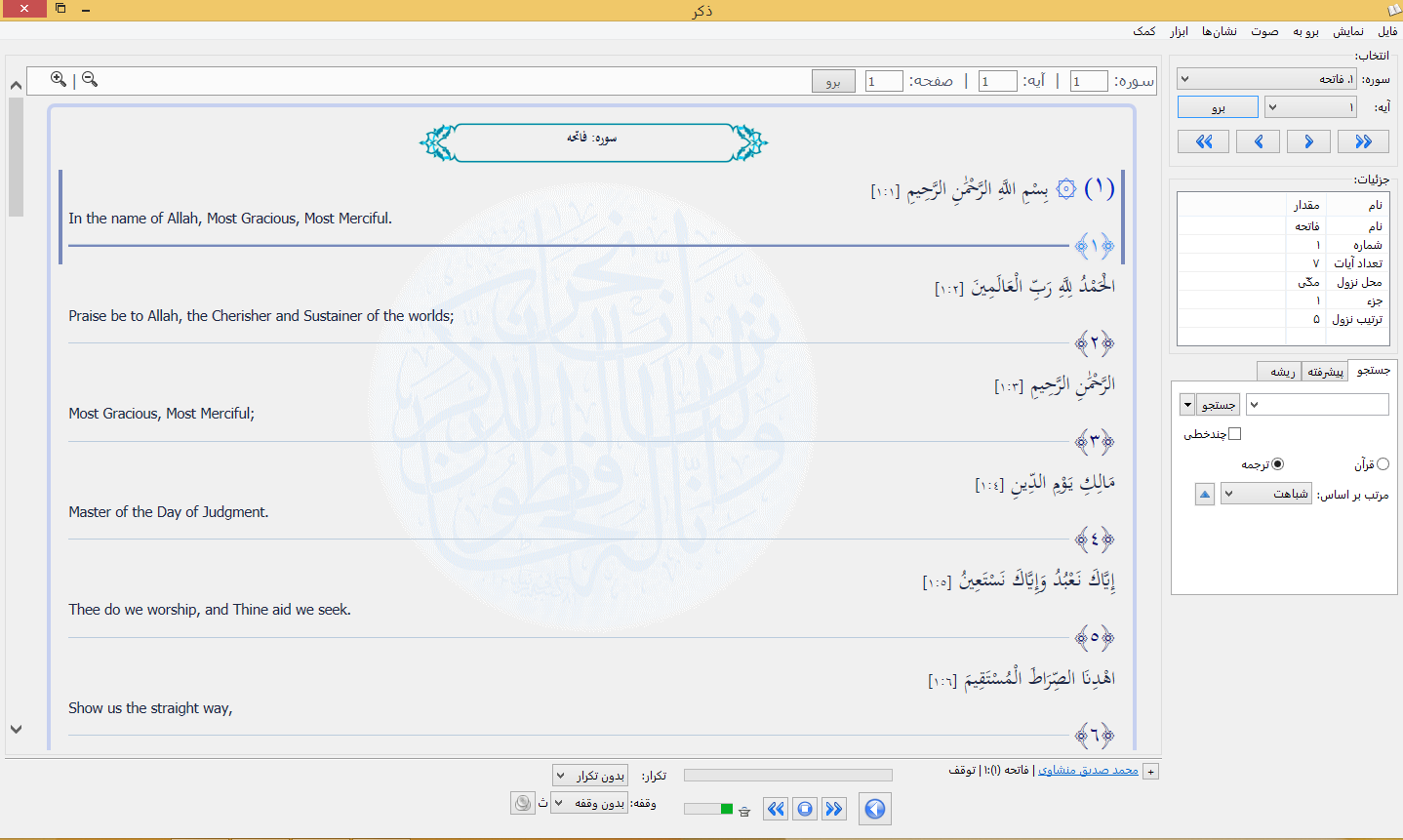Open the نمایش menu

click(x=1348, y=31)
